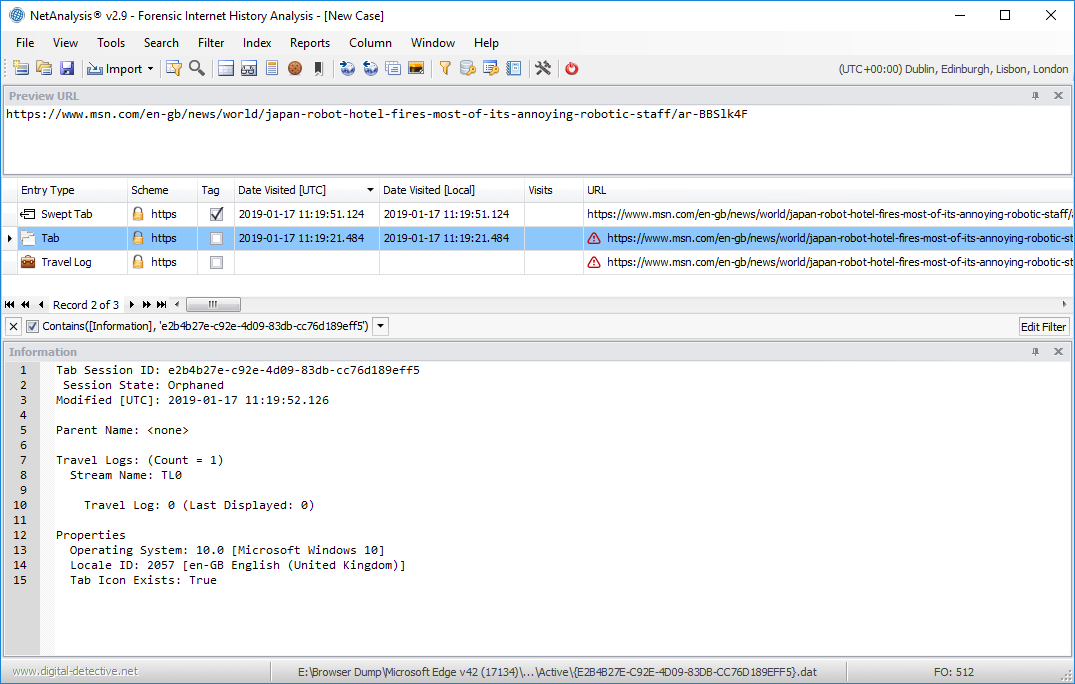
Task: Open case folder icon in toolbar
Action: [x=44, y=68]
